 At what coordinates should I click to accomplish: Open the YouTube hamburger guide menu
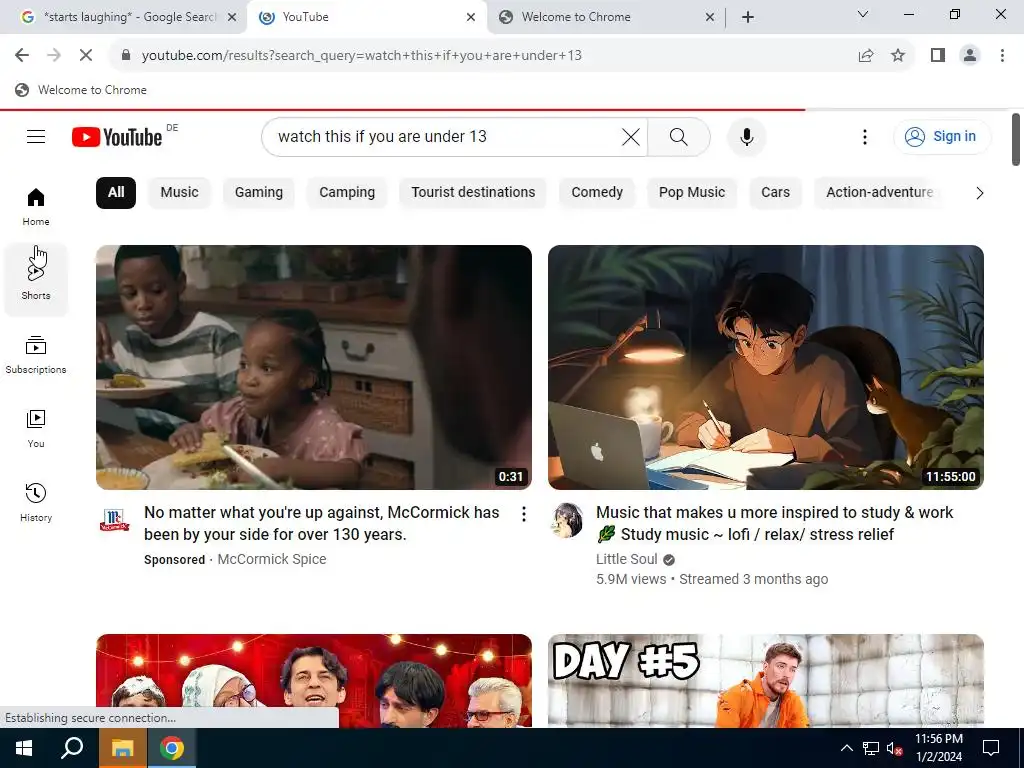tap(36, 136)
